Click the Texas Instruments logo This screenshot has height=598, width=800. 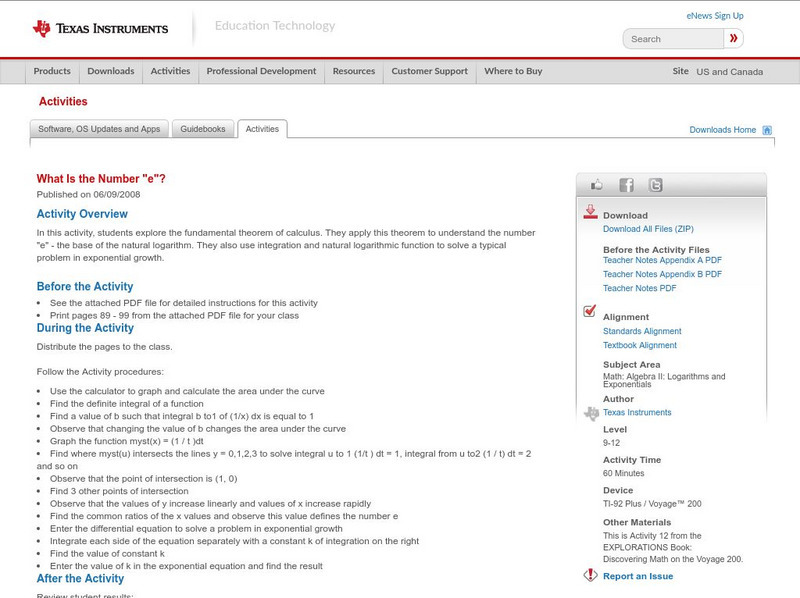(100, 29)
